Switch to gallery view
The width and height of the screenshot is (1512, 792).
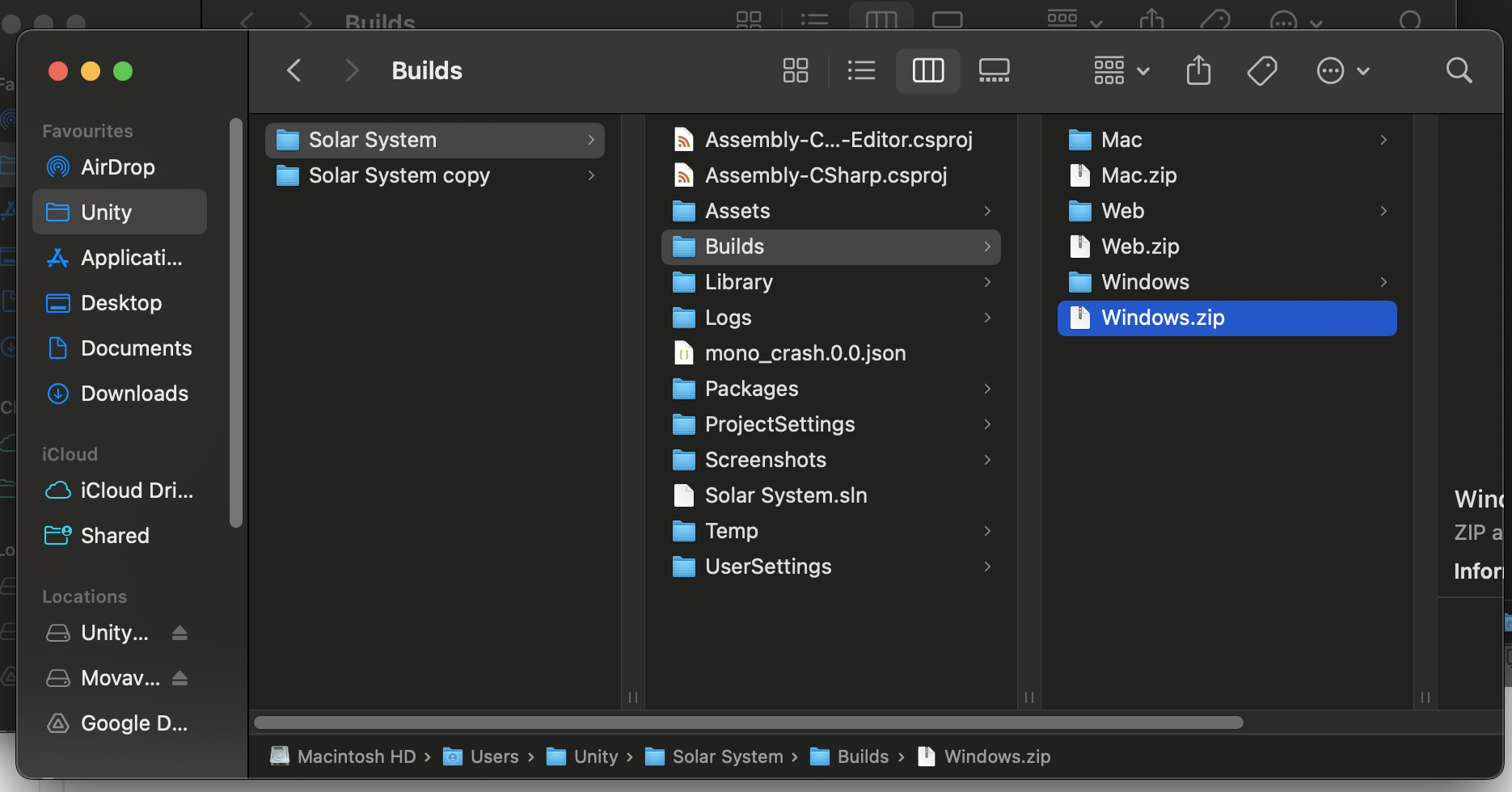coord(995,70)
